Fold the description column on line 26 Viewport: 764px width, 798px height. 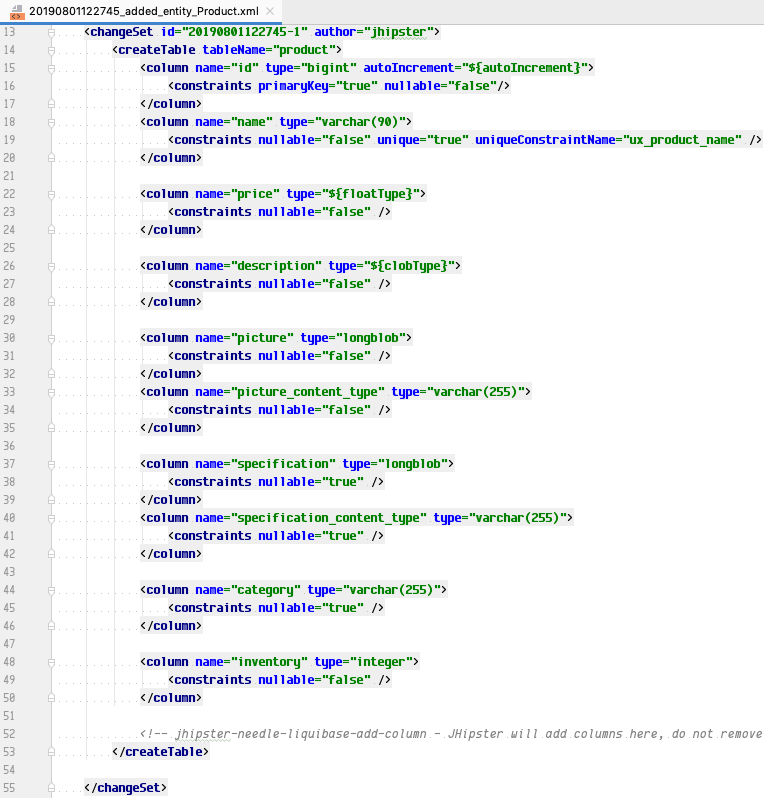[x=51, y=267]
